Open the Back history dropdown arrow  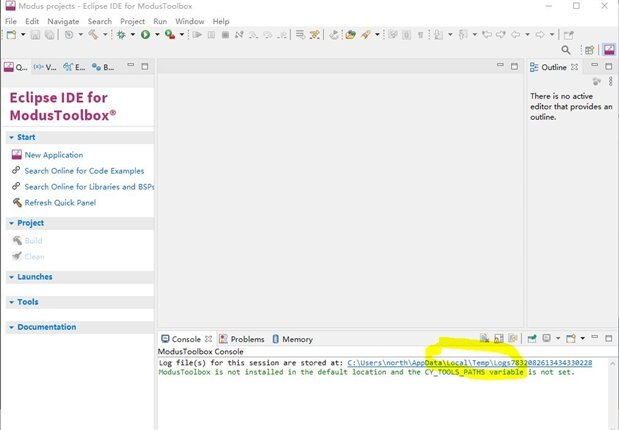click(527, 35)
